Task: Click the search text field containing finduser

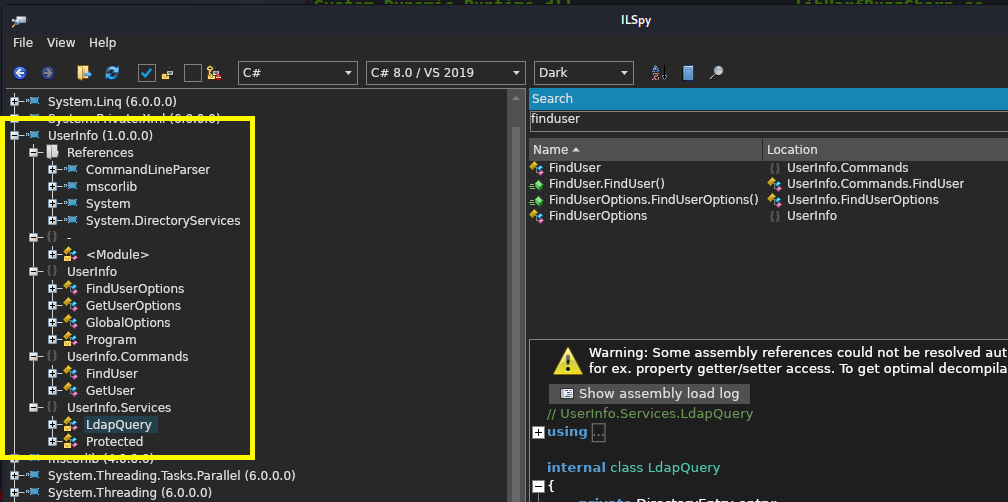Action: 768,120
